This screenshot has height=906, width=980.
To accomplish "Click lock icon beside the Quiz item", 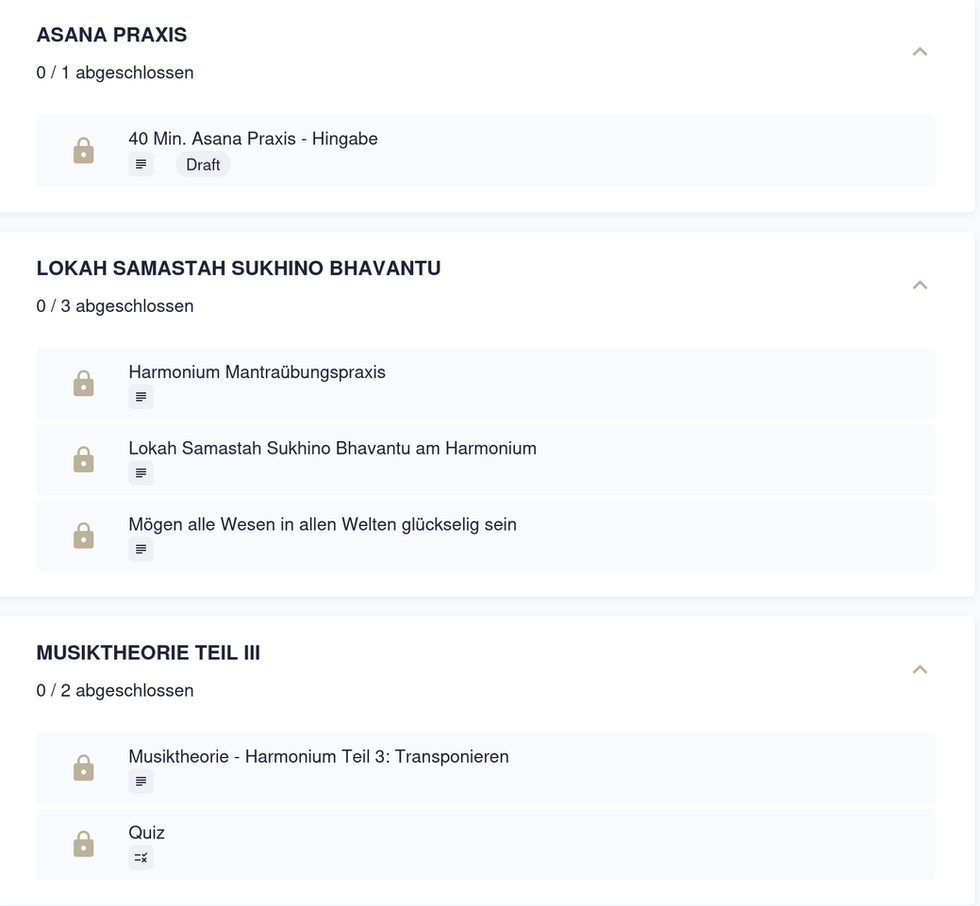I will point(84,844).
